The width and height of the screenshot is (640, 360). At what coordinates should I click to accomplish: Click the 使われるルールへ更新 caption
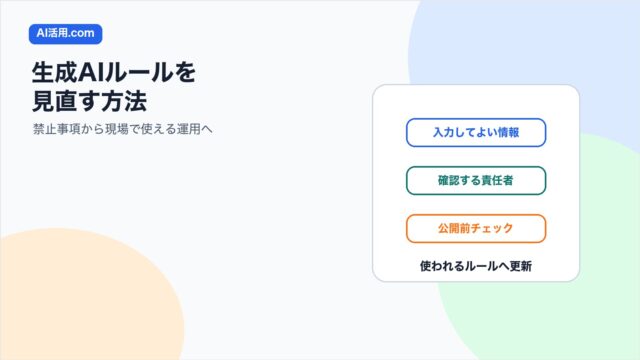pos(476,266)
